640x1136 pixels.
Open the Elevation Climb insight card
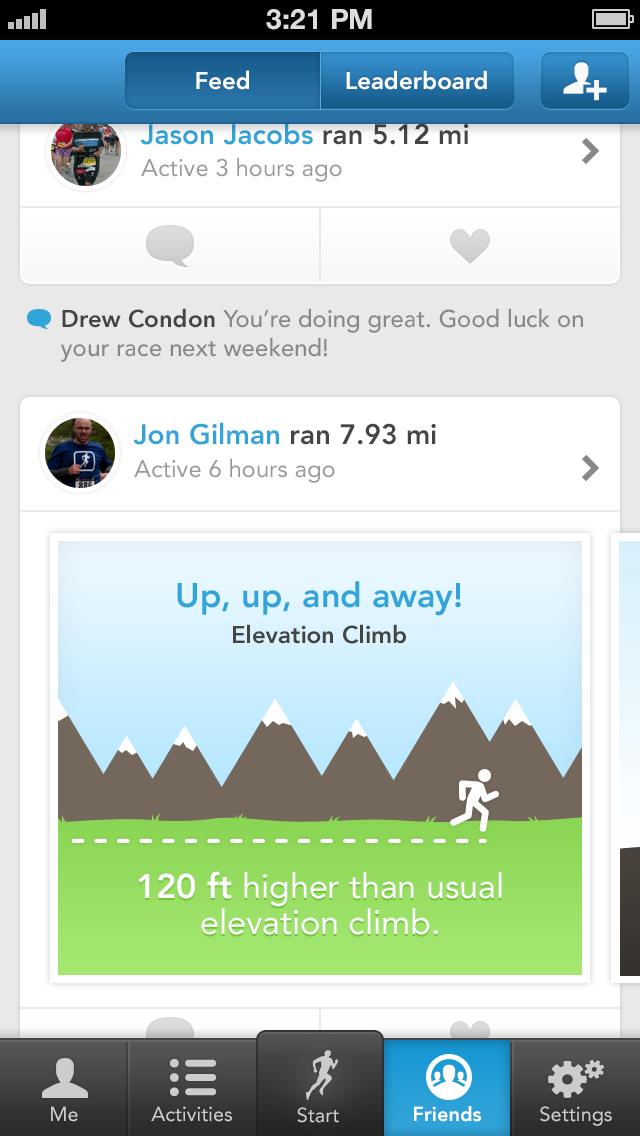[x=320, y=758]
